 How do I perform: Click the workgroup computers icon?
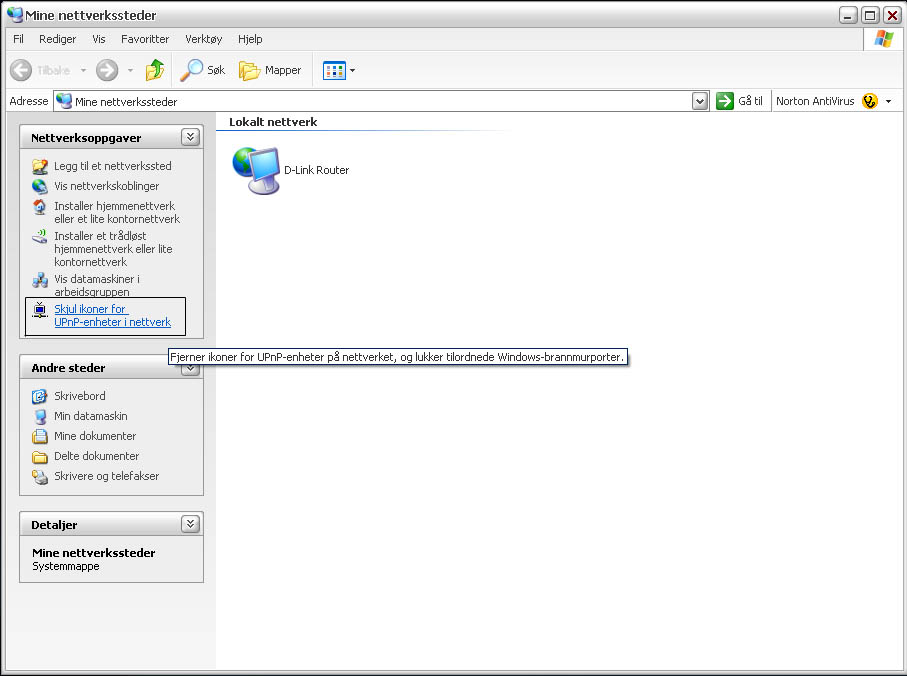(x=40, y=280)
